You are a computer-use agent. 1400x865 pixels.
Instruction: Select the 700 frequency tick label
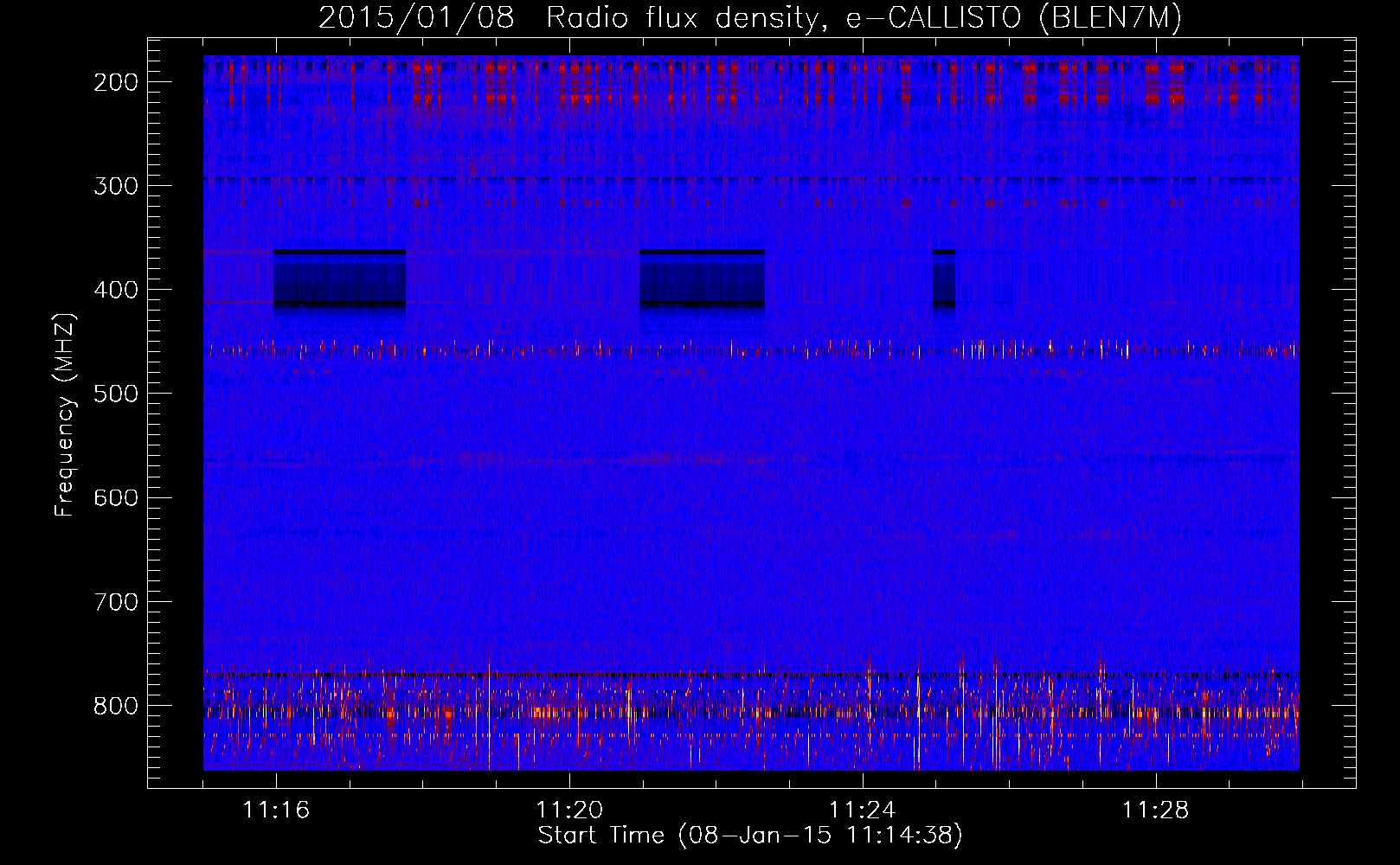(116, 601)
